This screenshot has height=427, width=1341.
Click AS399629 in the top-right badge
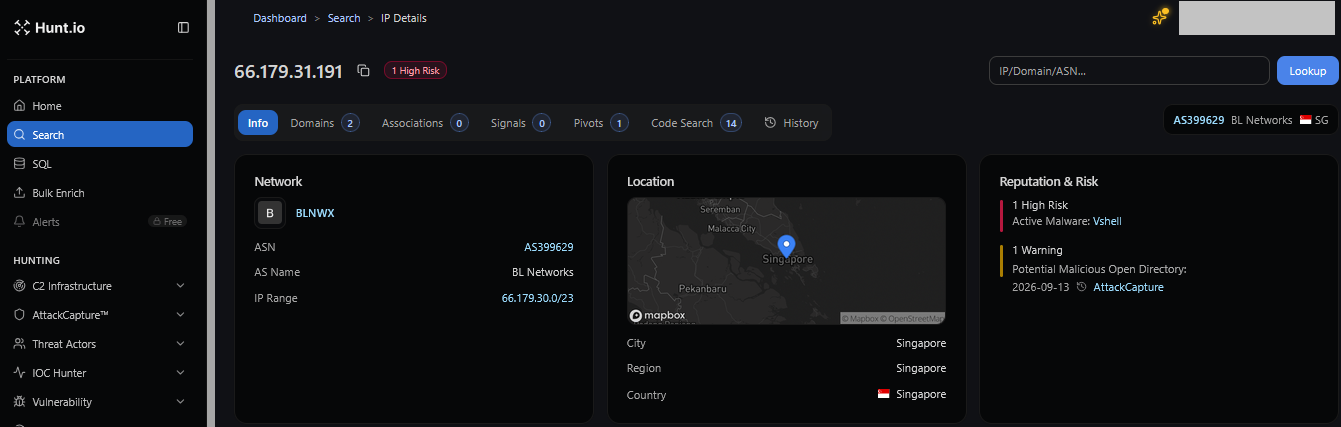pyautogui.click(x=1199, y=120)
